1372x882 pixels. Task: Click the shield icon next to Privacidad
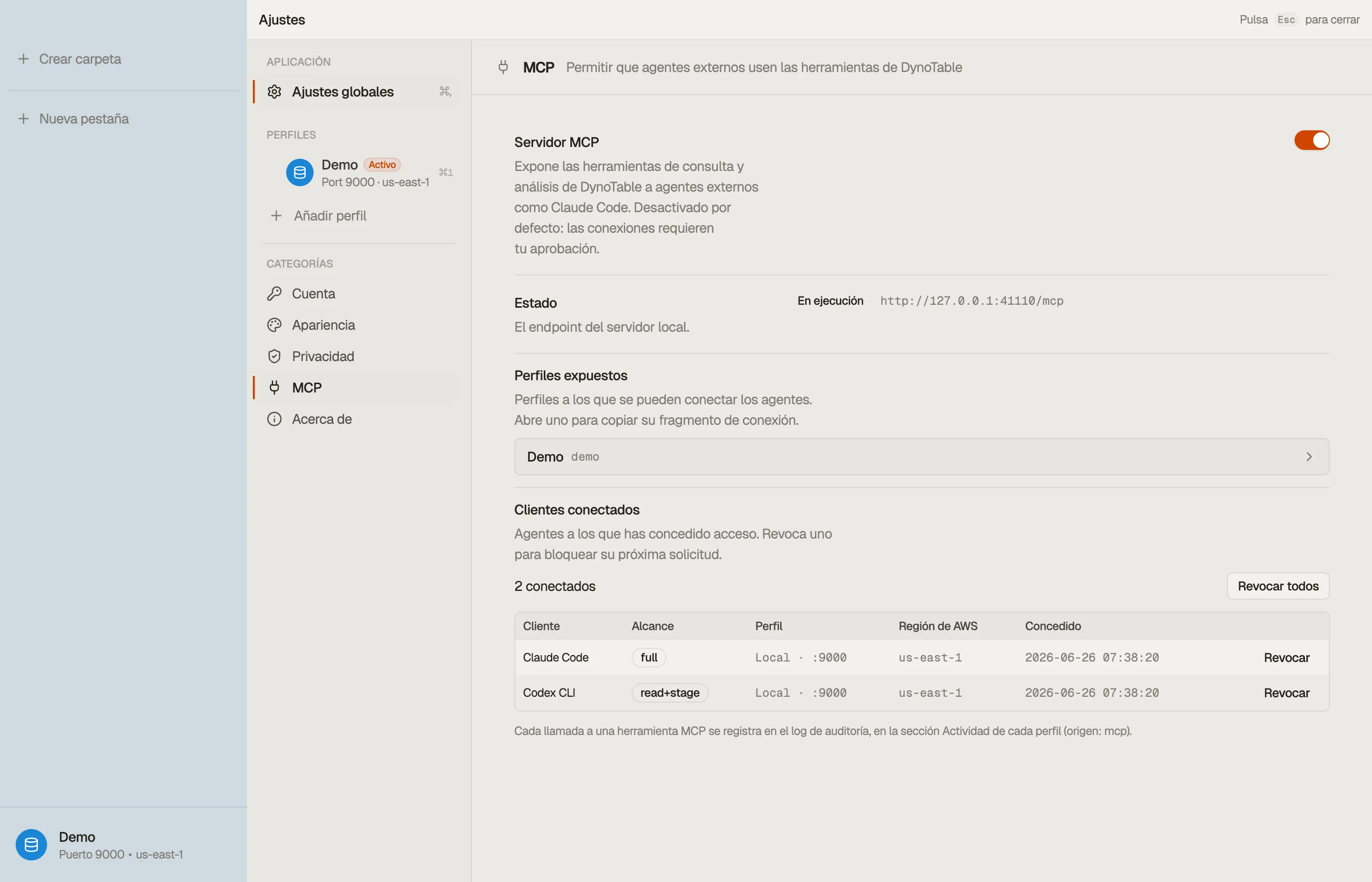274,356
